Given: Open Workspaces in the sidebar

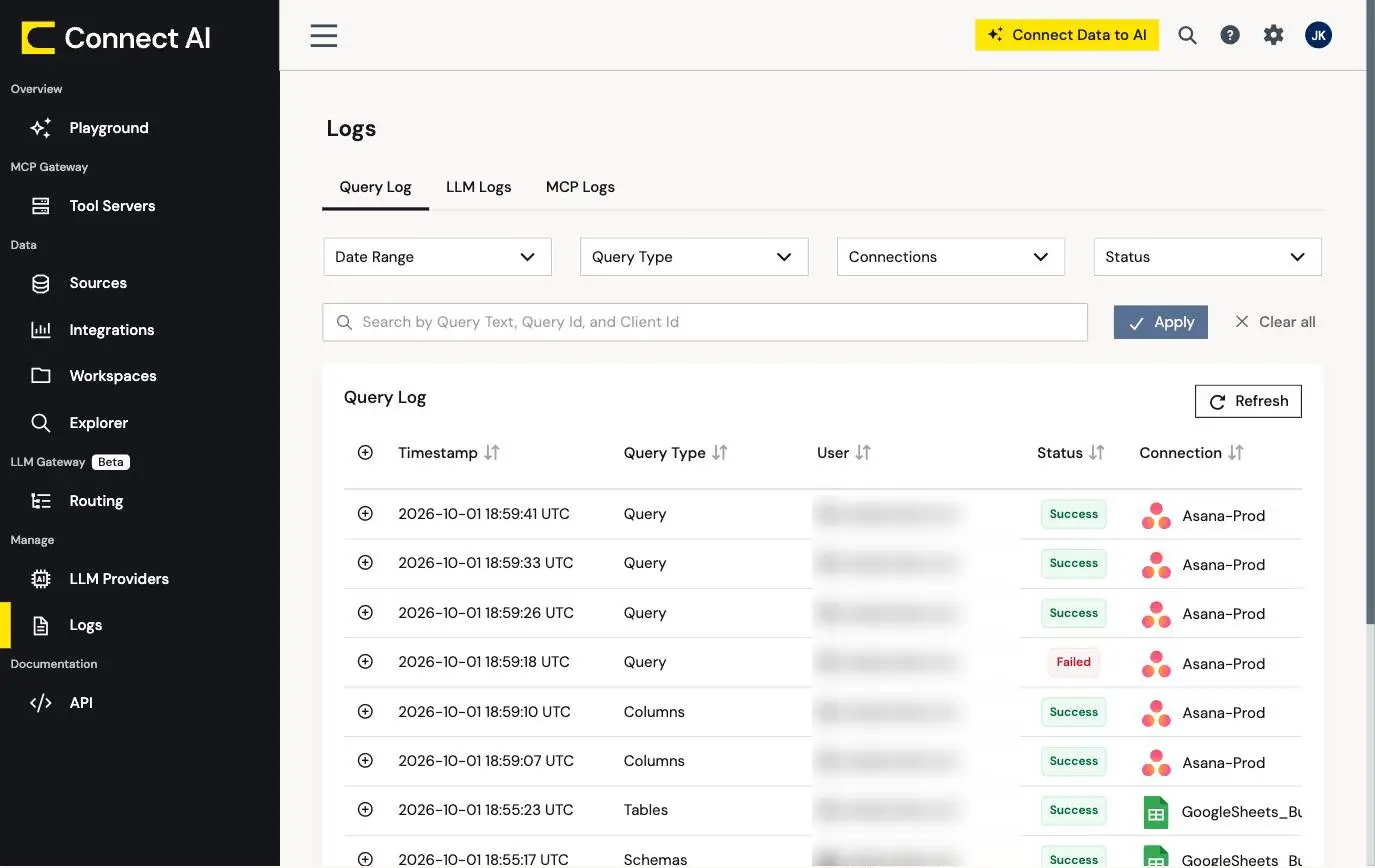Looking at the screenshot, I should (x=113, y=376).
